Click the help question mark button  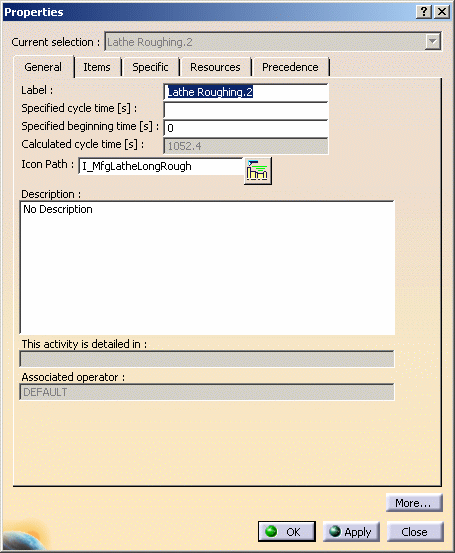point(424,12)
